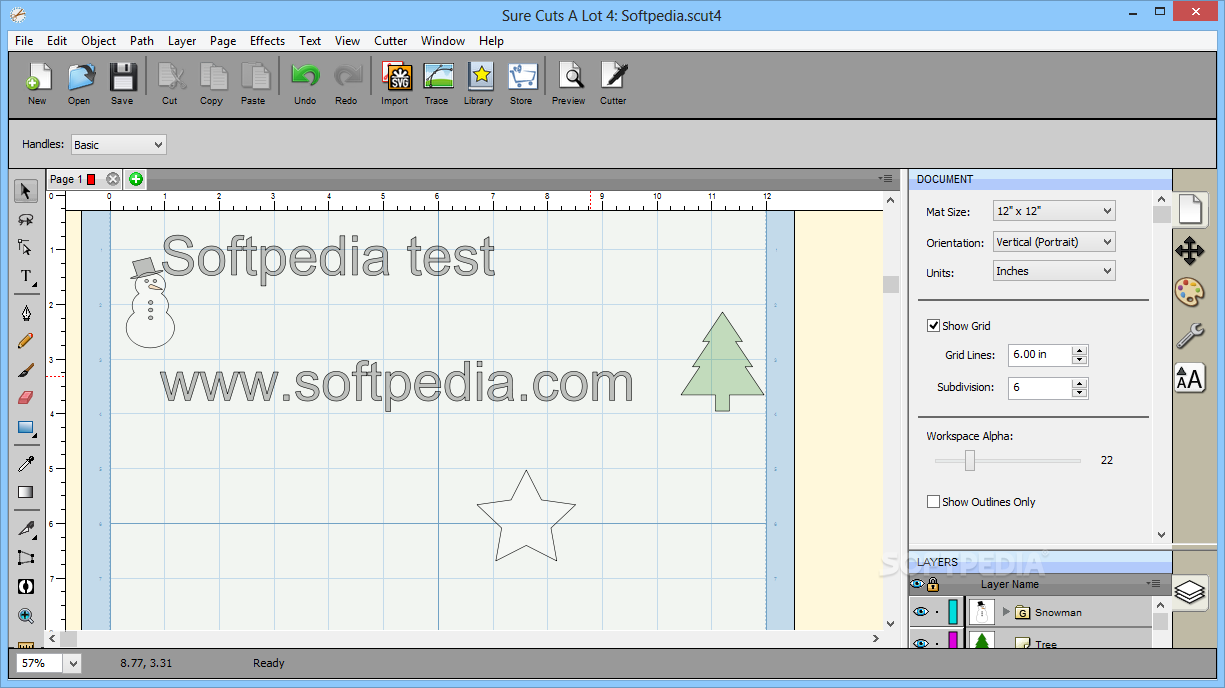
Task: Open the Mat Size dropdown
Action: pyautogui.click(x=1055, y=211)
